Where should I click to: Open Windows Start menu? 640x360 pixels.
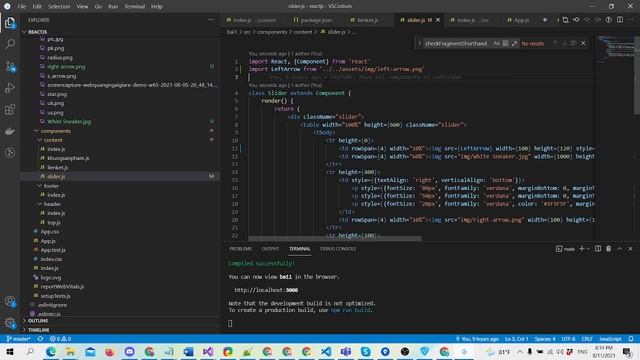10,351
